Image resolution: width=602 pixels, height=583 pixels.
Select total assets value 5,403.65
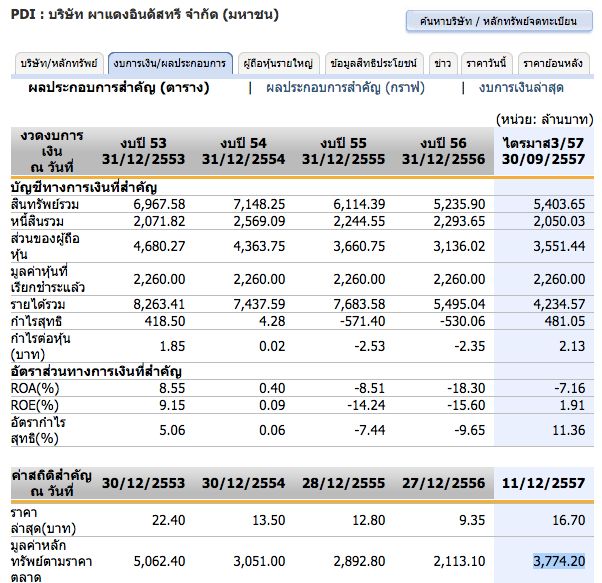(x=559, y=204)
